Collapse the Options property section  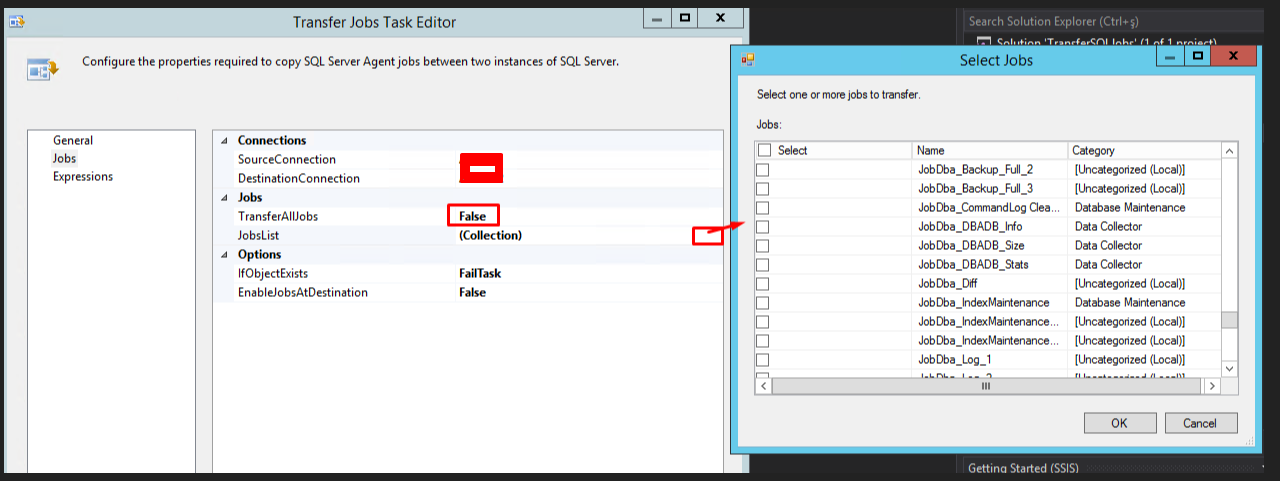tap(224, 255)
